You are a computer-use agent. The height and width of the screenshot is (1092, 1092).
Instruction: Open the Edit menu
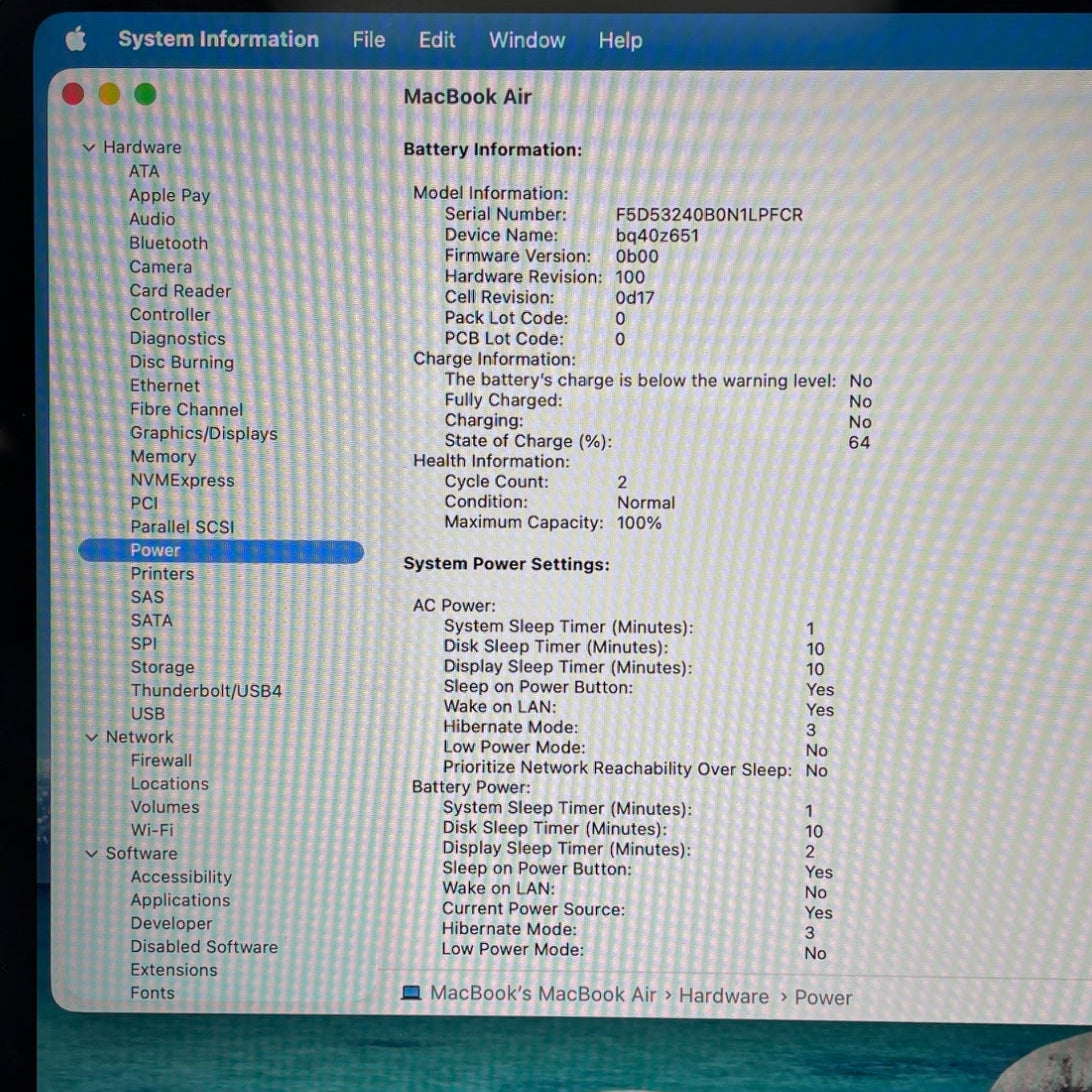[x=437, y=40]
